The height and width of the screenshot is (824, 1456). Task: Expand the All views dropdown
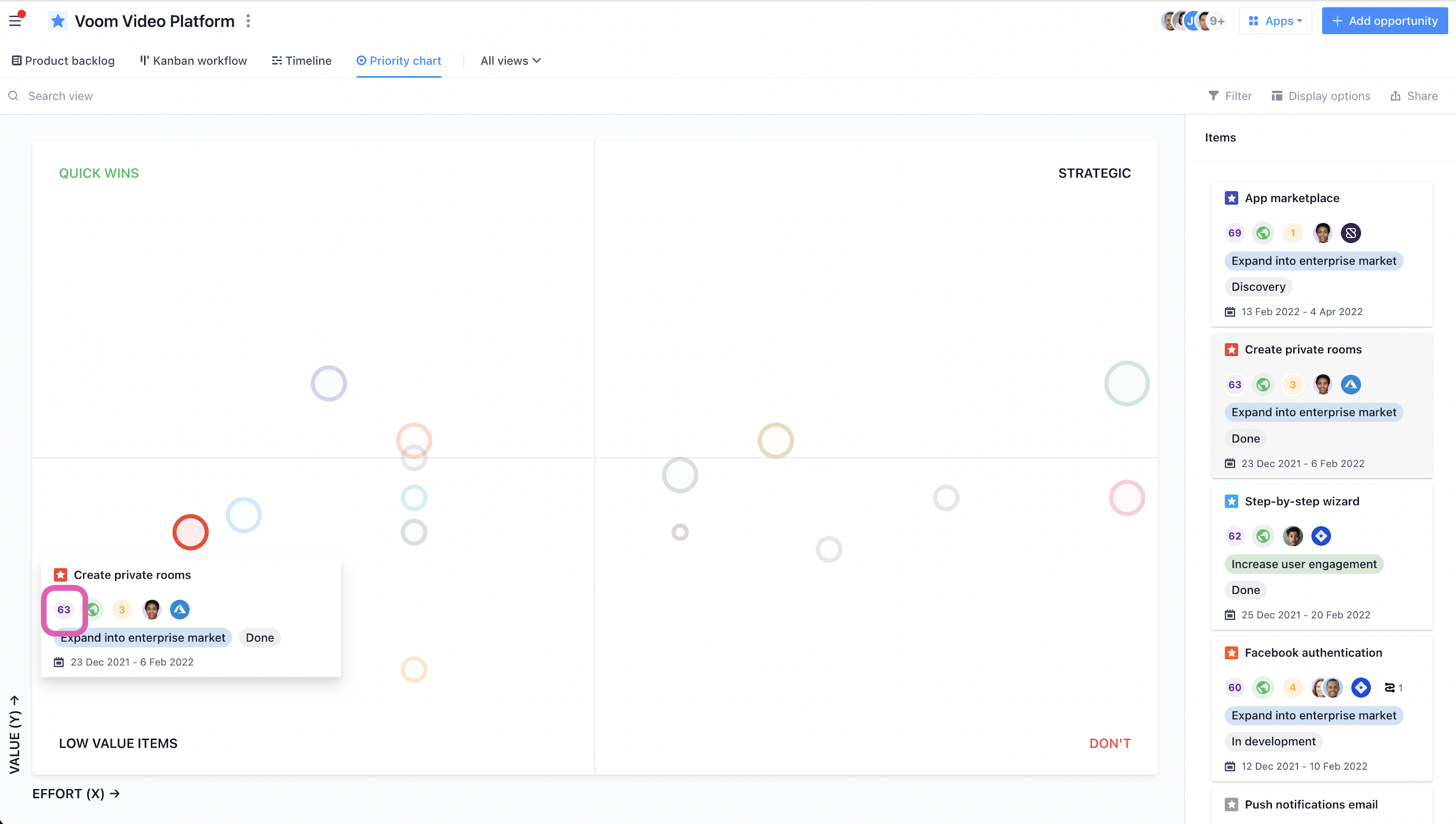tap(510, 61)
